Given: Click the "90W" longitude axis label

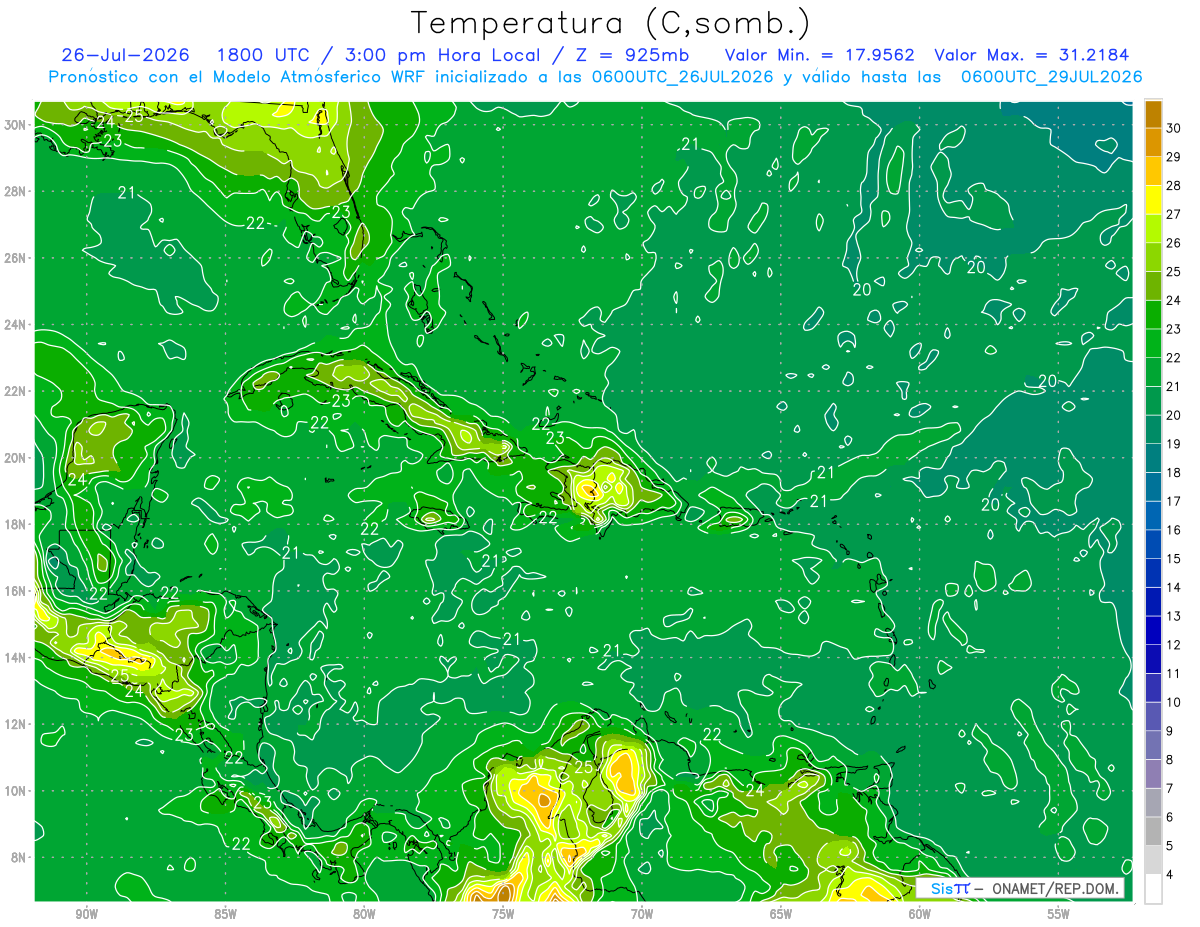Looking at the screenshot, I should 87,914.
